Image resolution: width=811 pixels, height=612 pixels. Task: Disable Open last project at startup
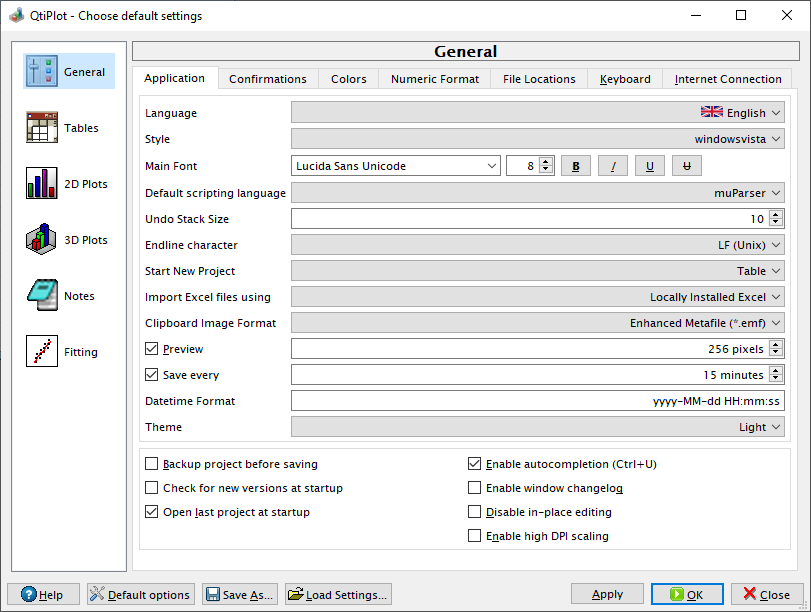click(x=151, y=512)
